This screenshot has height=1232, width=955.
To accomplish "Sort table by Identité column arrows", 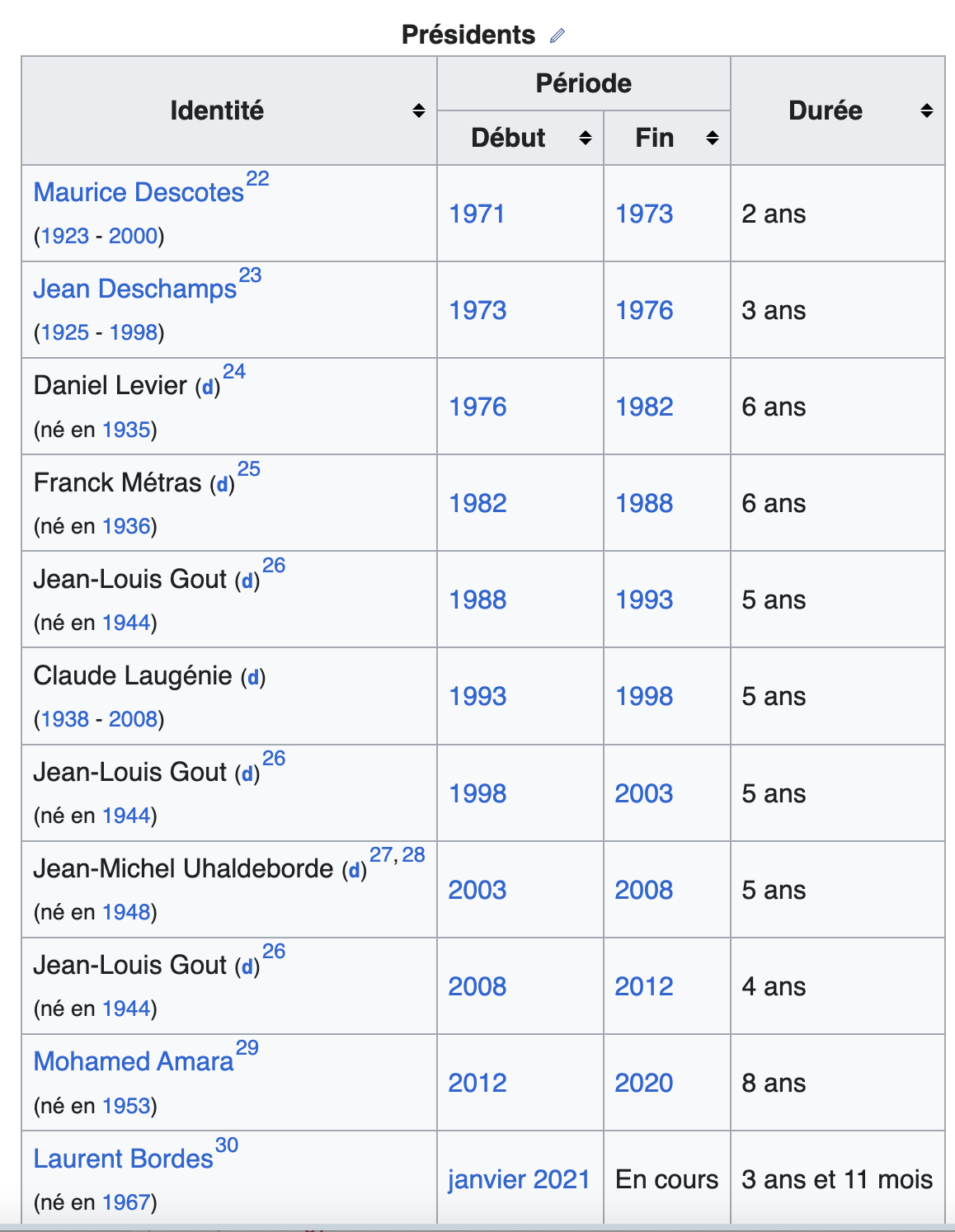I will pyautogui.click(x=419, y=111).
